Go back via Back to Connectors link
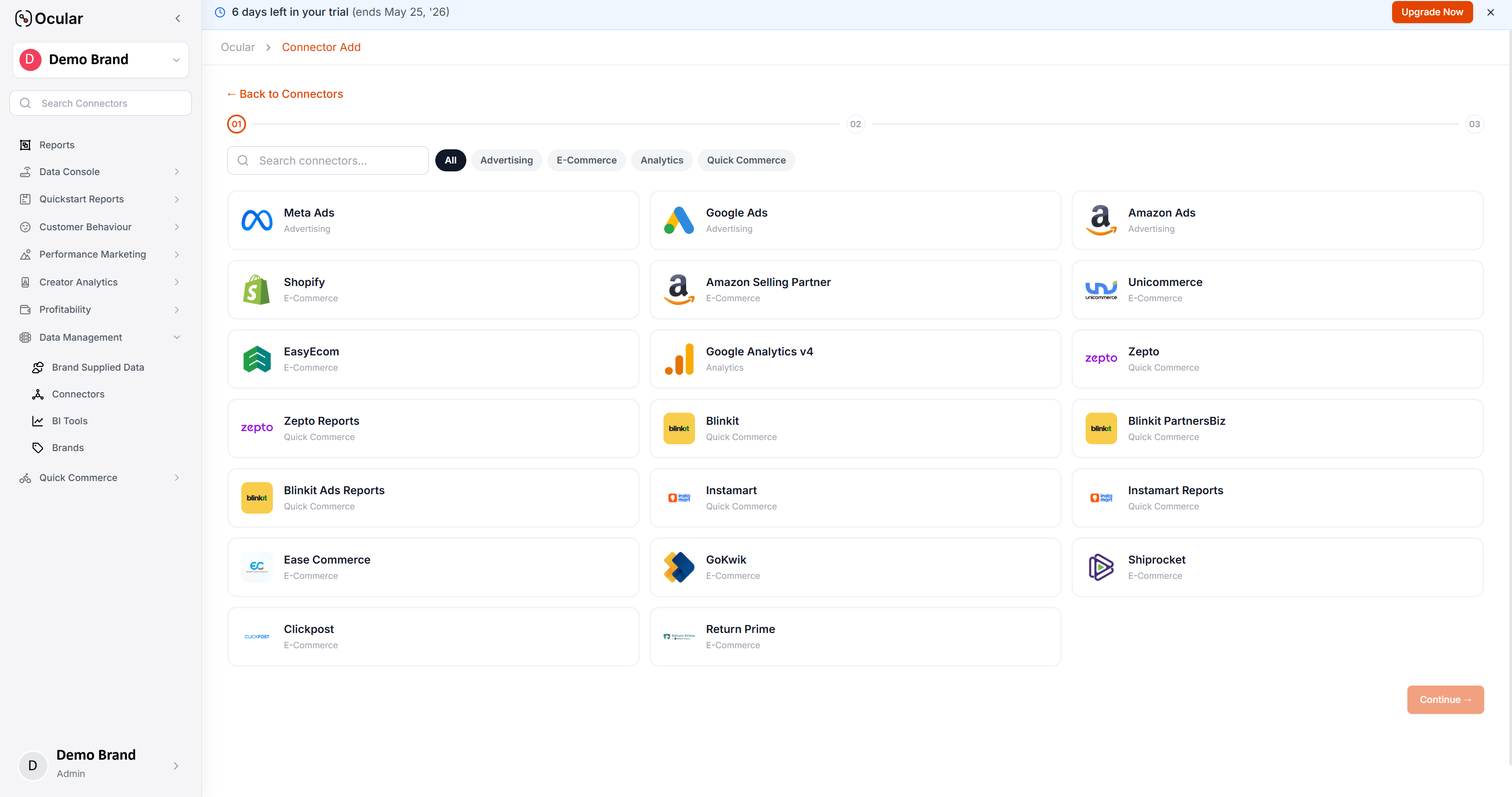Viewport: 1512px width, 797px height. point(284,94)
